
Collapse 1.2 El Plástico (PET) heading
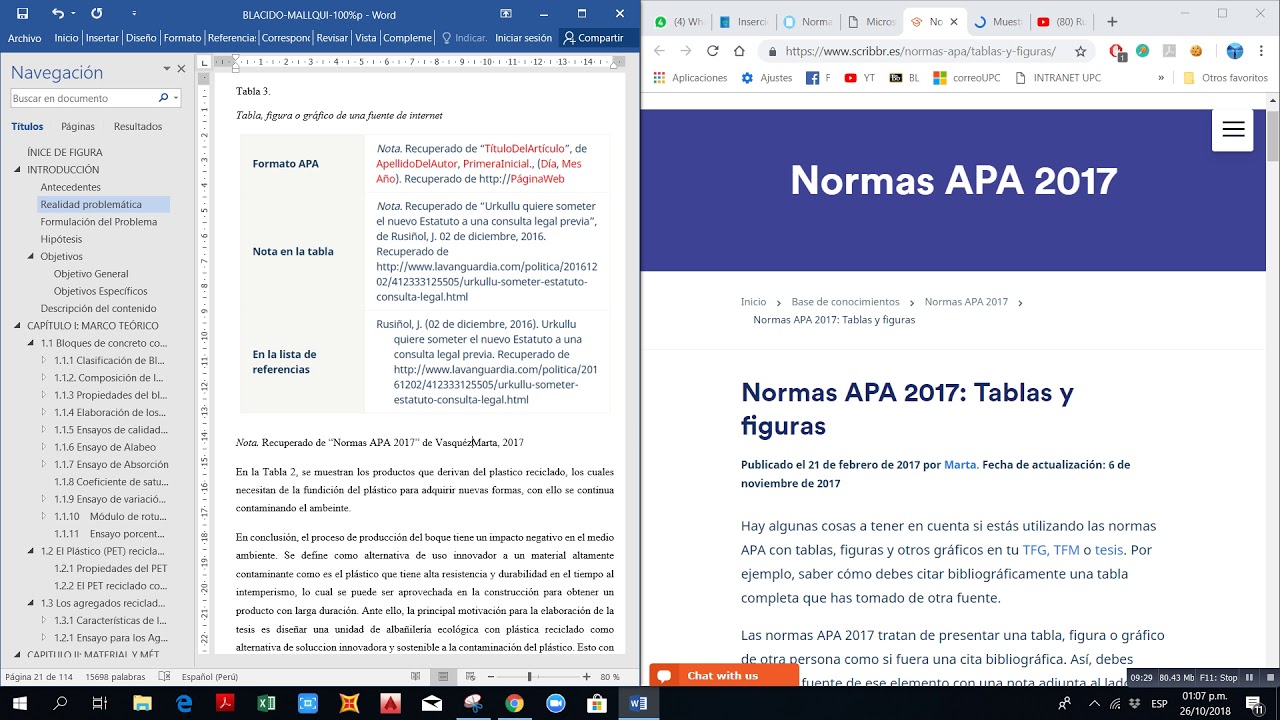[31, 551]
